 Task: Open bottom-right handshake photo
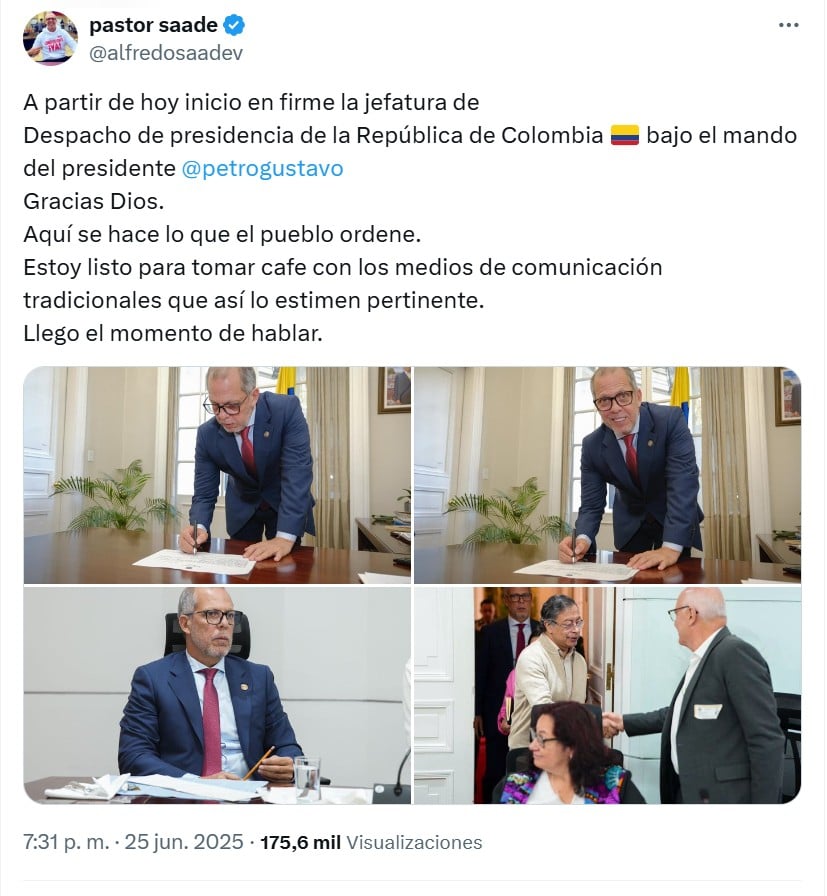click(608, 695)
